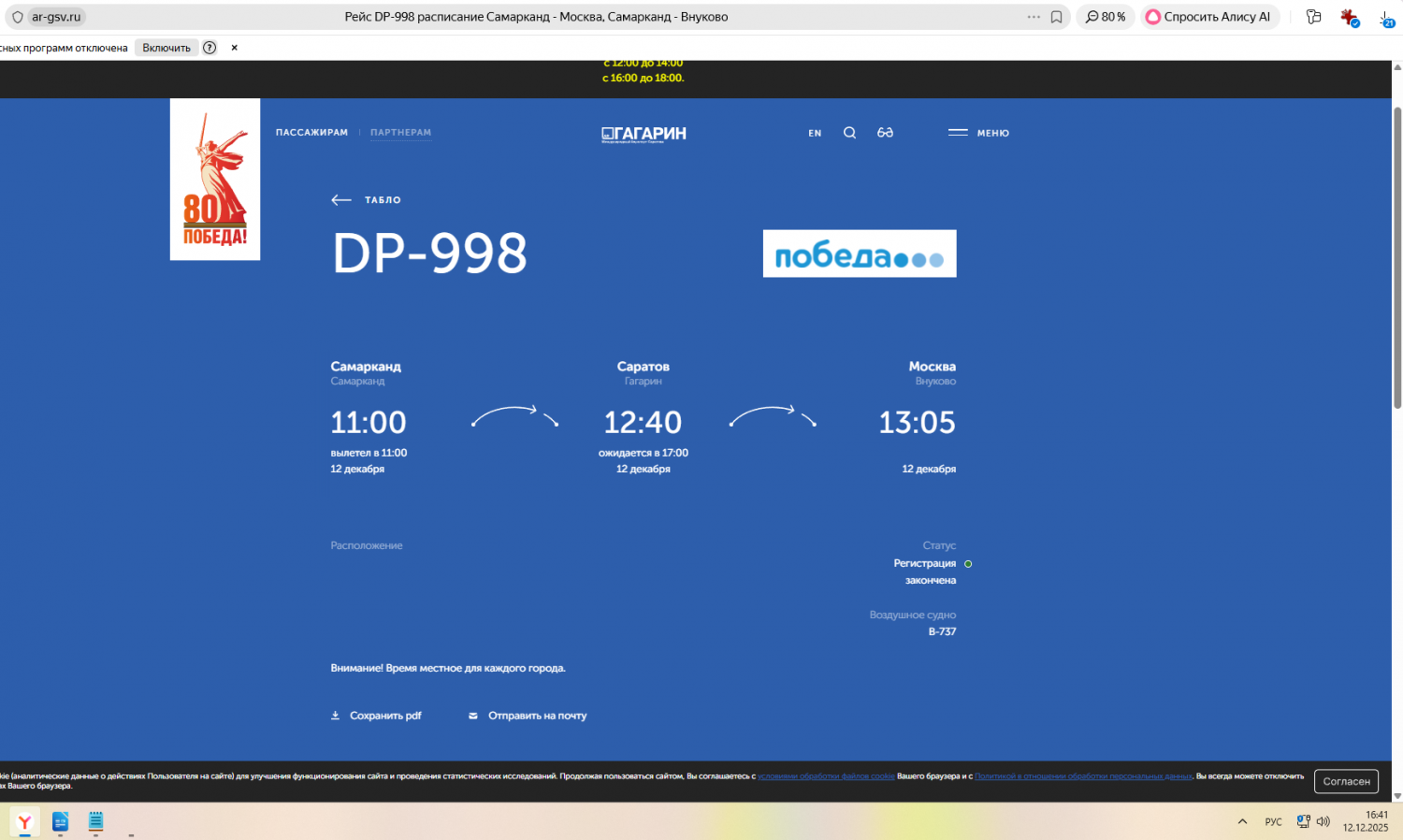
Task: Click the site search magnifier icon
Action: (x=849, y=133)
